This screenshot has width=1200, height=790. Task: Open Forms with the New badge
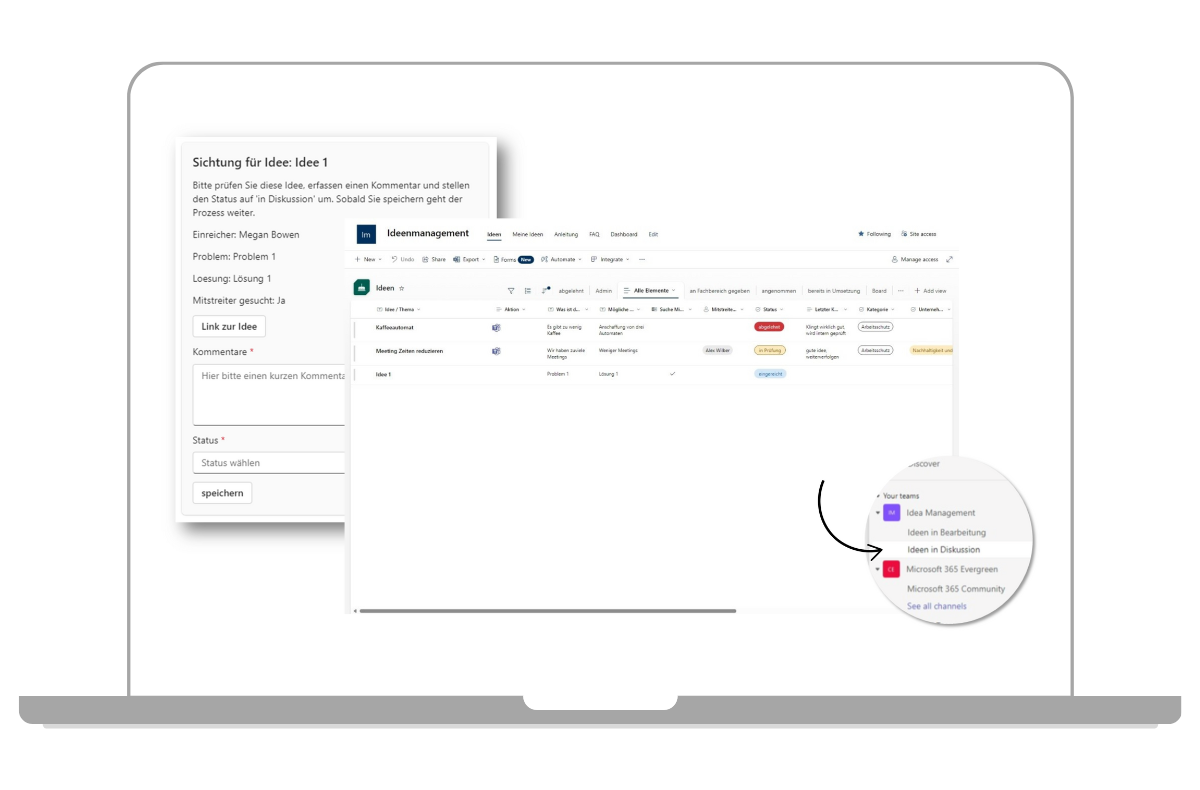tap(515, 259)
